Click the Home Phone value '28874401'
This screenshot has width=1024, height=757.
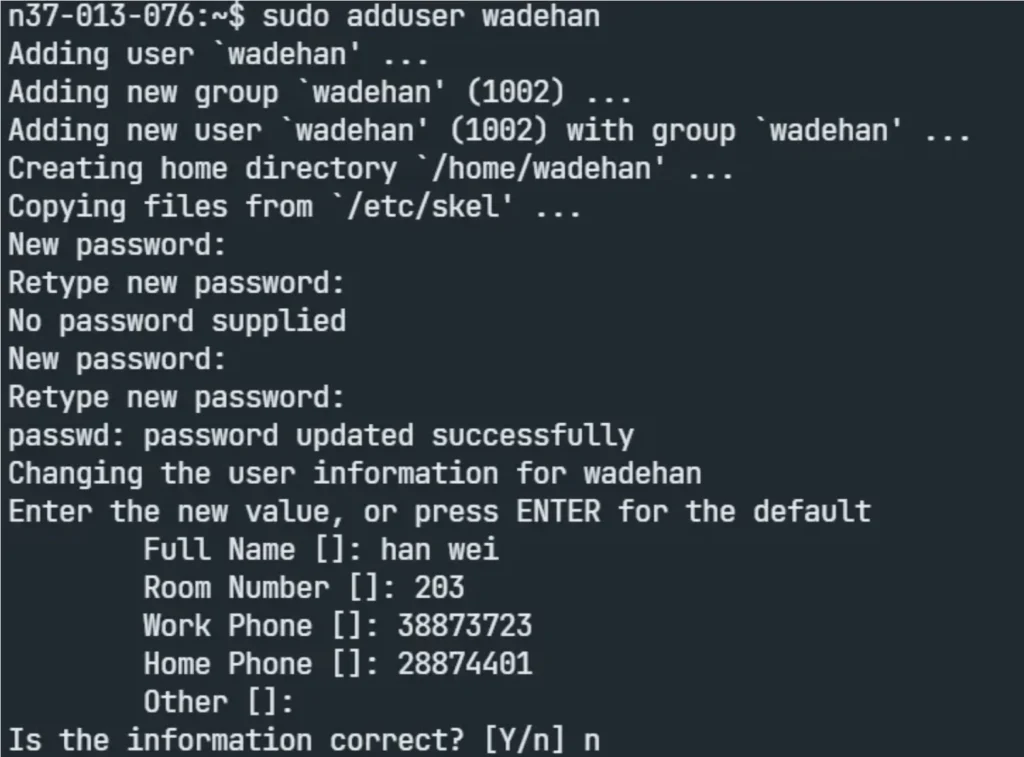coord(465,663)
